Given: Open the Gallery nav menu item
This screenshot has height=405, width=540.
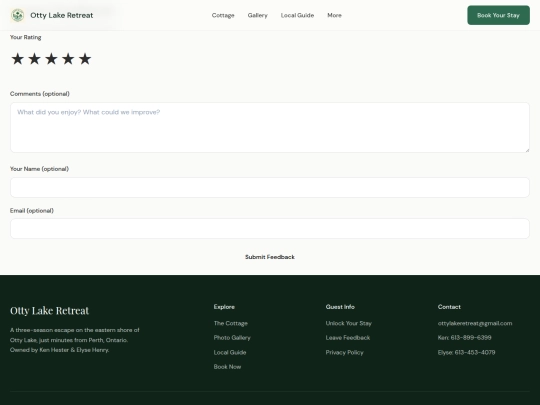Looking at the screenshot, I should [258, 15].
